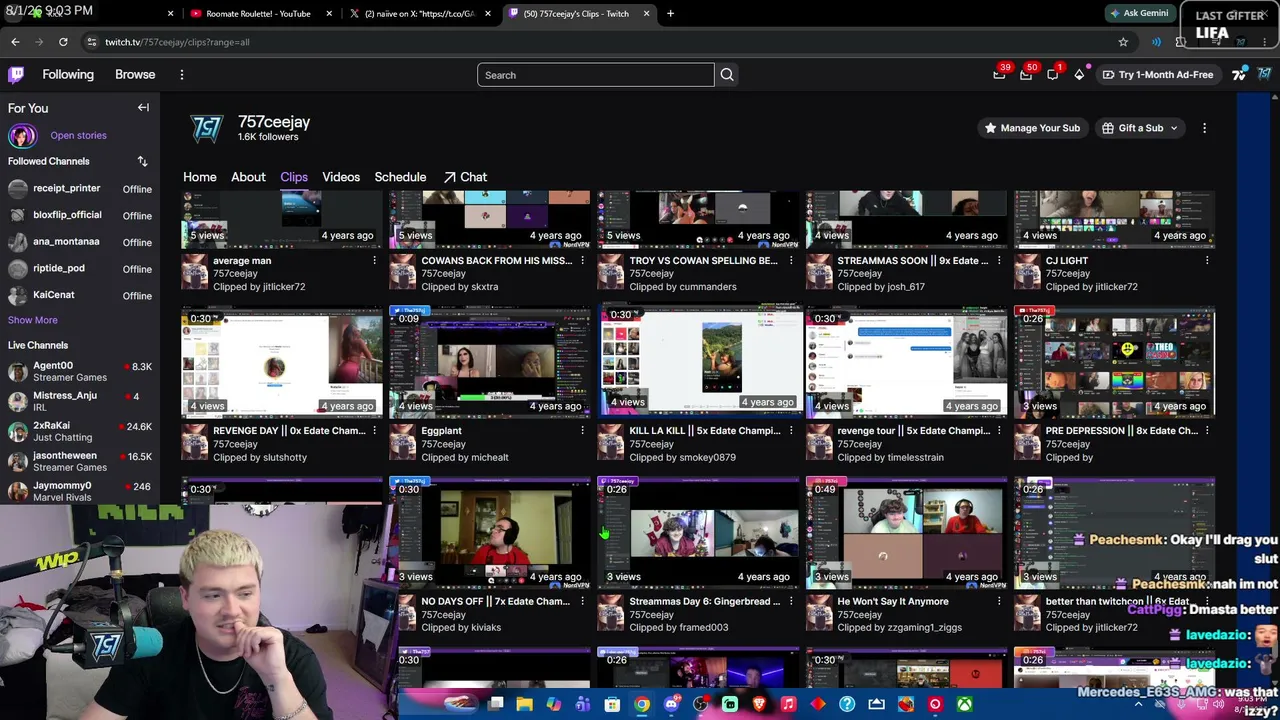
Task: Open Brave browser from the taskbar
Action: (759, 705)
